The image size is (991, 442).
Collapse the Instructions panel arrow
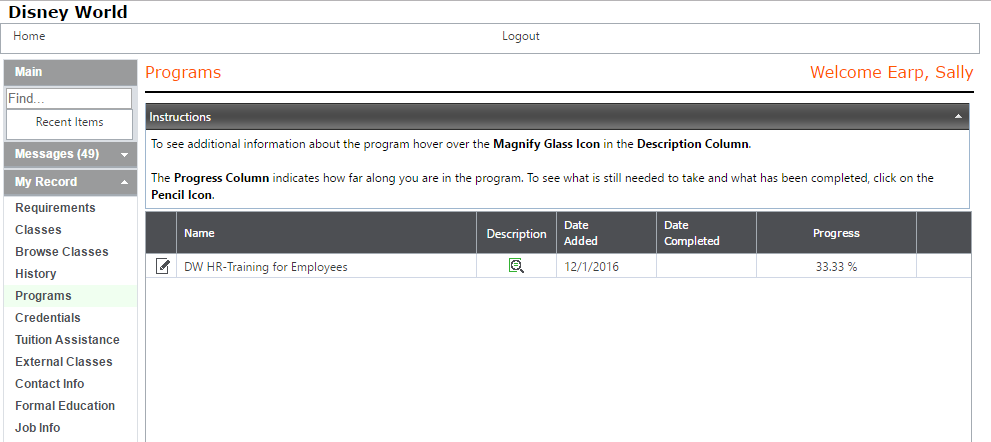coord(958,117)
